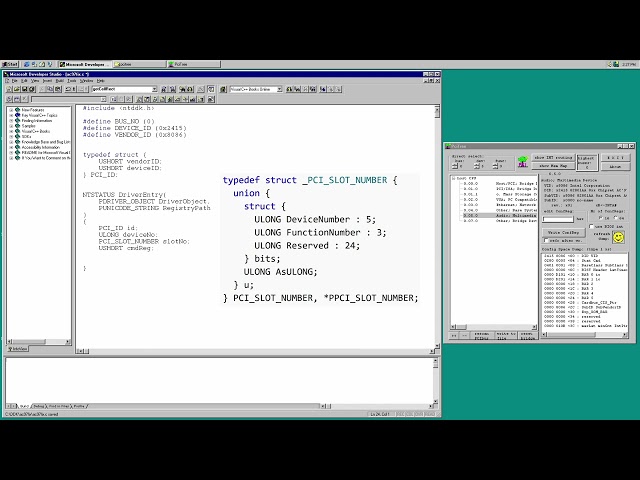Viewport: 640px width, 480px height.
Task: Select the Audio Multimedia device row
Action: point(500,216)
